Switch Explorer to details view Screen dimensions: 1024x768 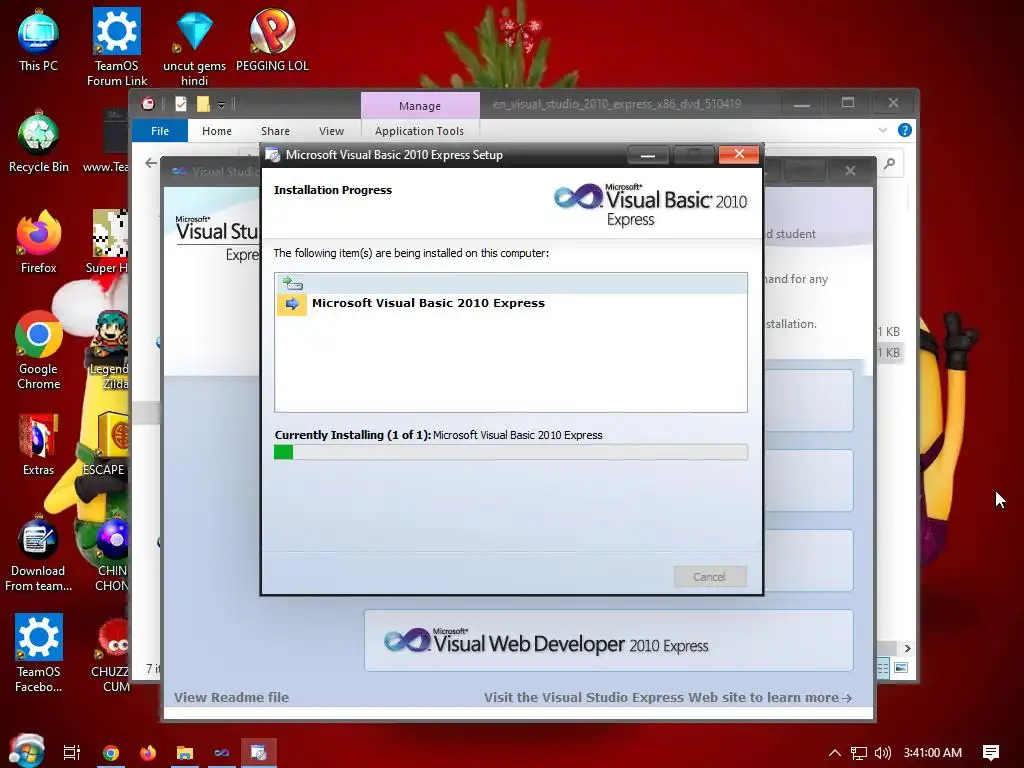pyautogui.click(x=882, y=667)
